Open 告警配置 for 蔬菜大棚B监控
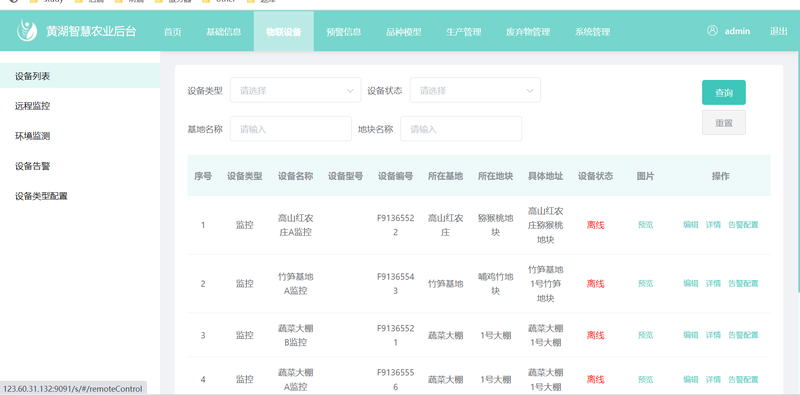Viewport: 800px width, 395px height. tap(743, 335)
